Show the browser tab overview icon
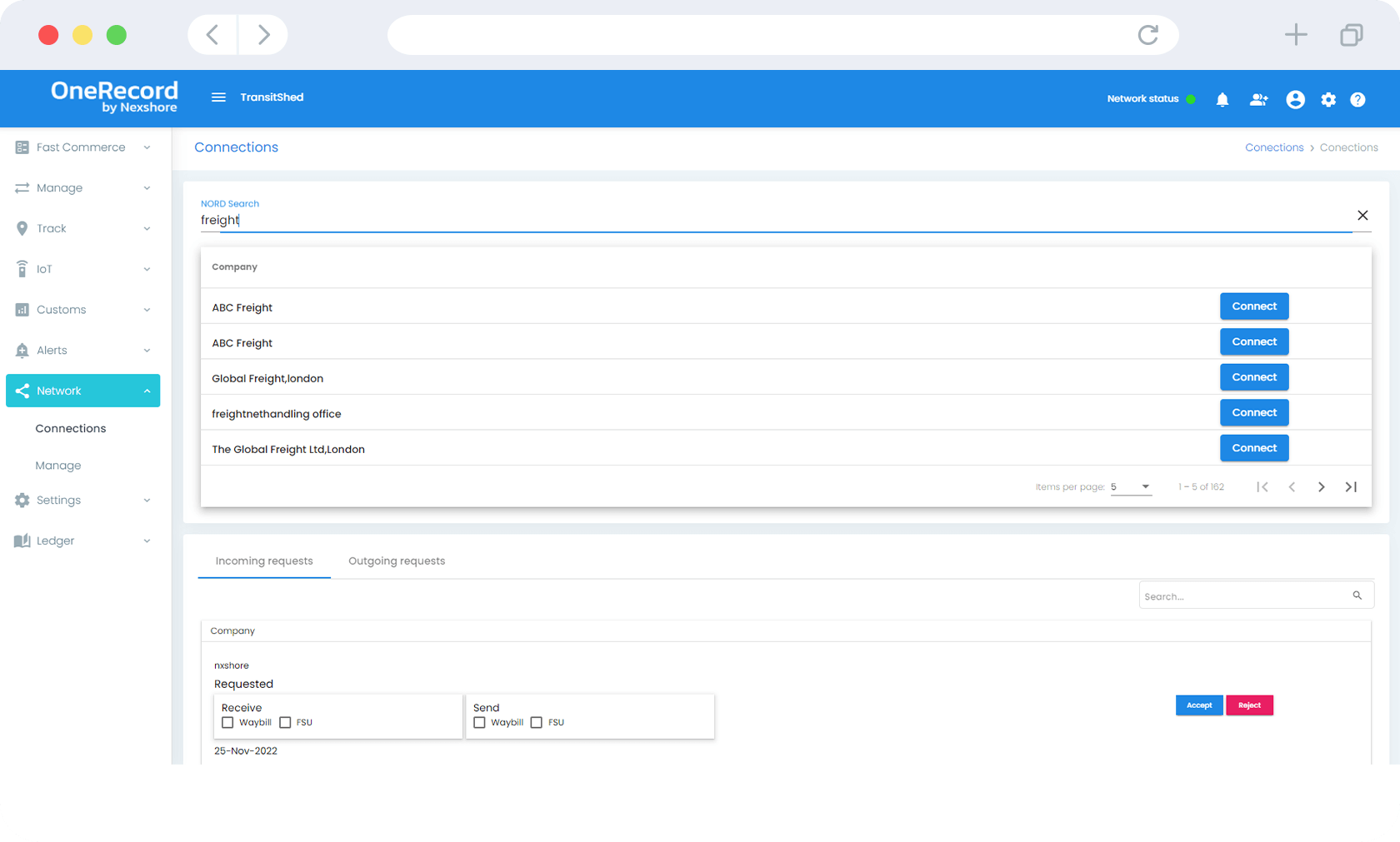Screen dimensions: 1400x842 tap(1352, 35)
